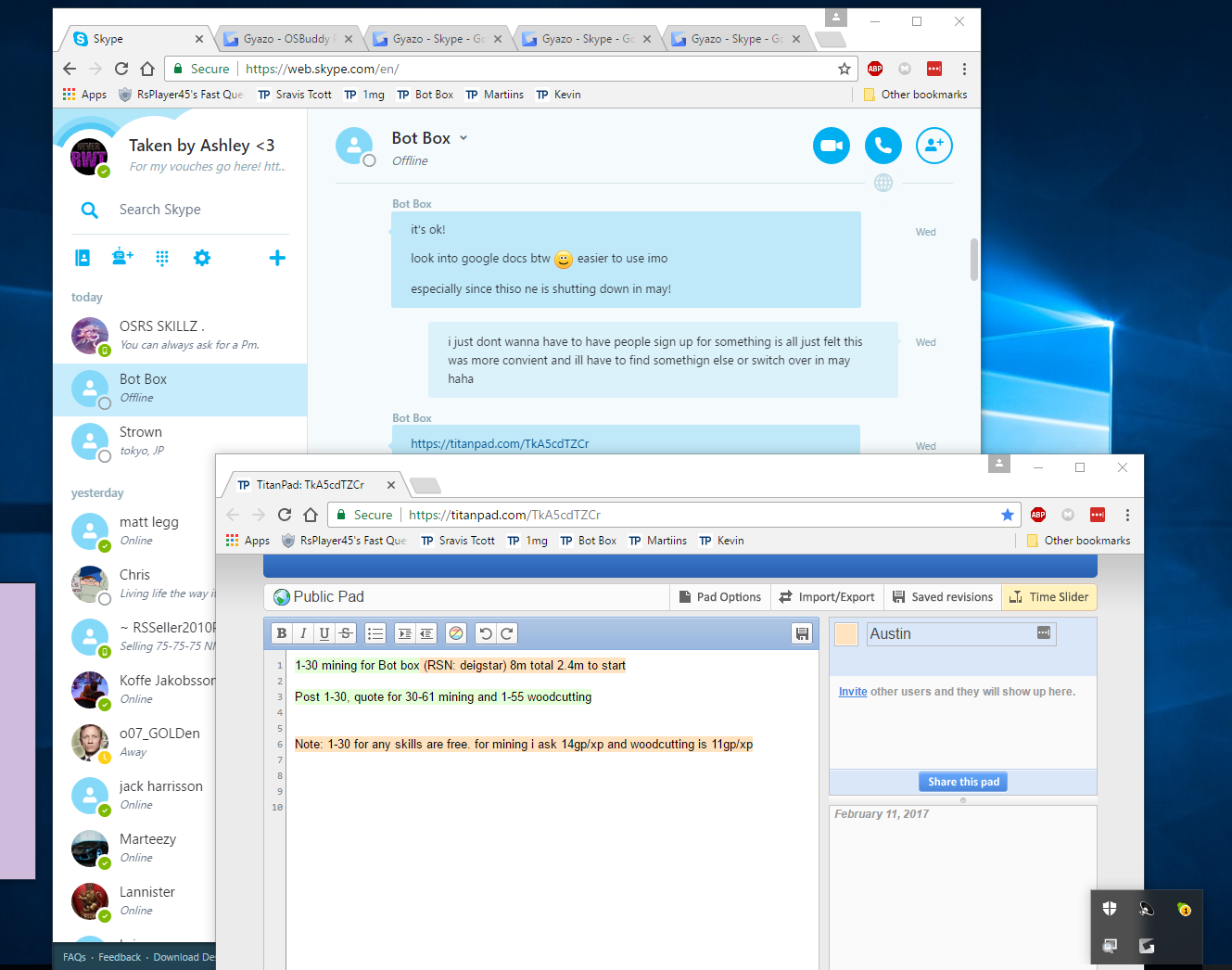Open the titanpad.com link in the chat
The height and width of the screenshot is (970, 1232).
[501, 444]
